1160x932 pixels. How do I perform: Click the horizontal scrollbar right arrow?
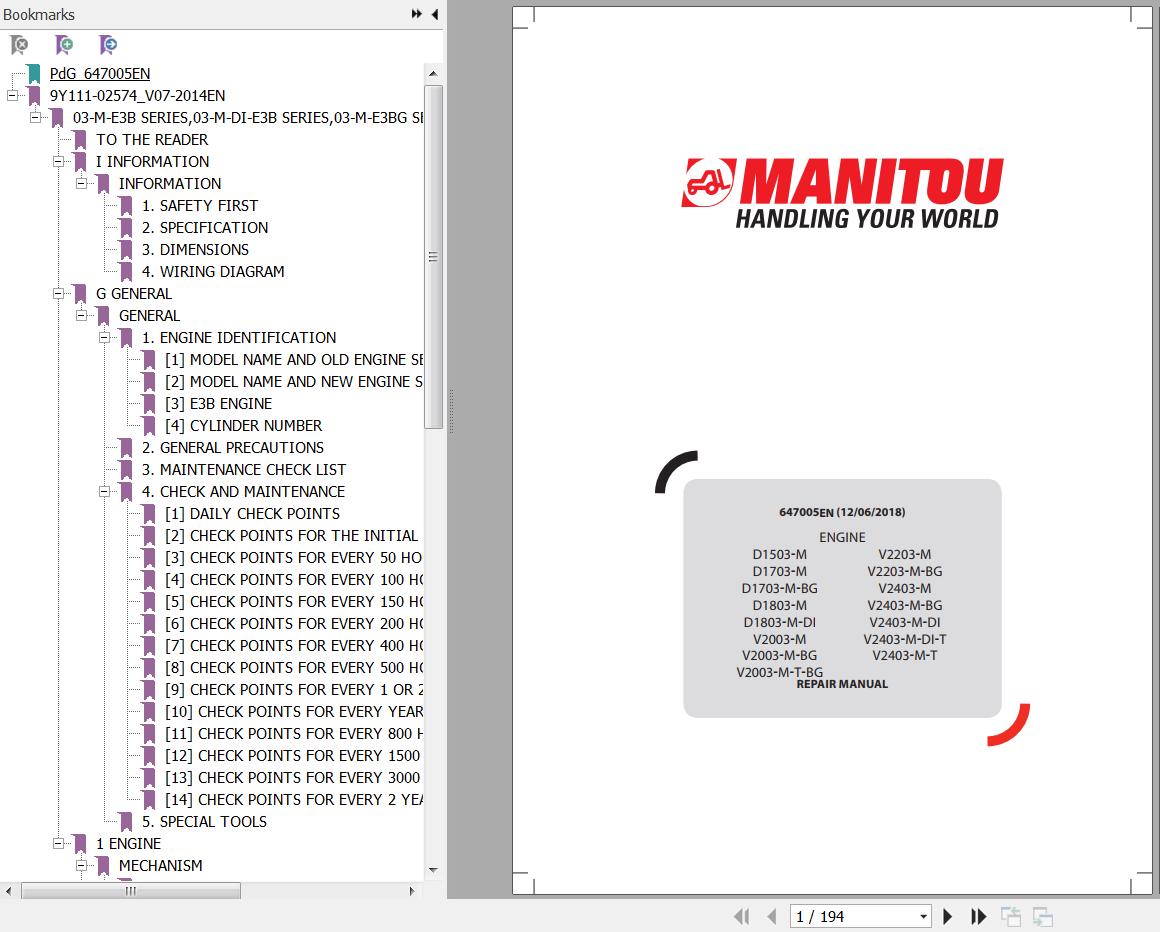[412, 891]
